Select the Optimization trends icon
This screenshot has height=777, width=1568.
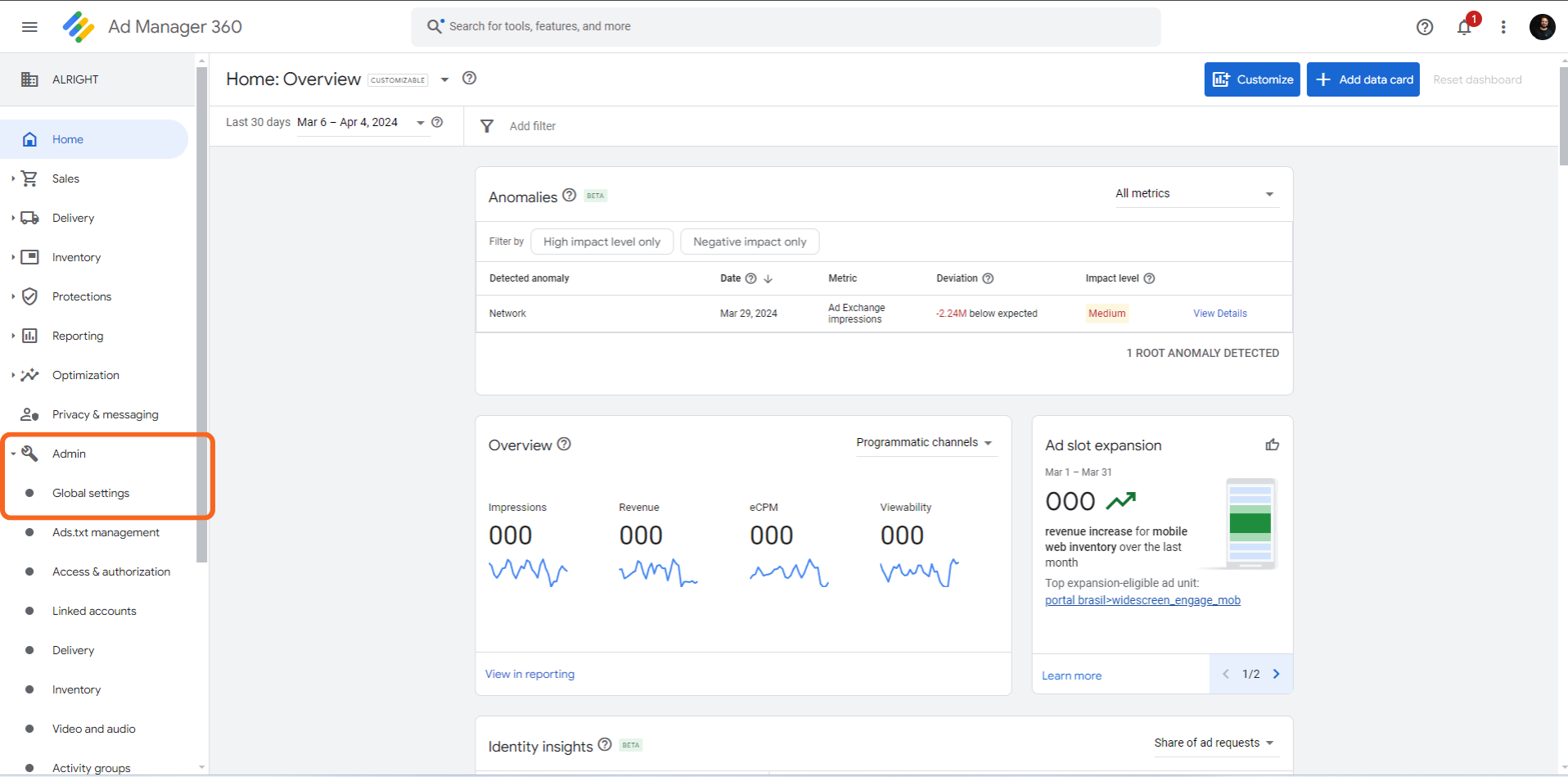coord(29,375)
